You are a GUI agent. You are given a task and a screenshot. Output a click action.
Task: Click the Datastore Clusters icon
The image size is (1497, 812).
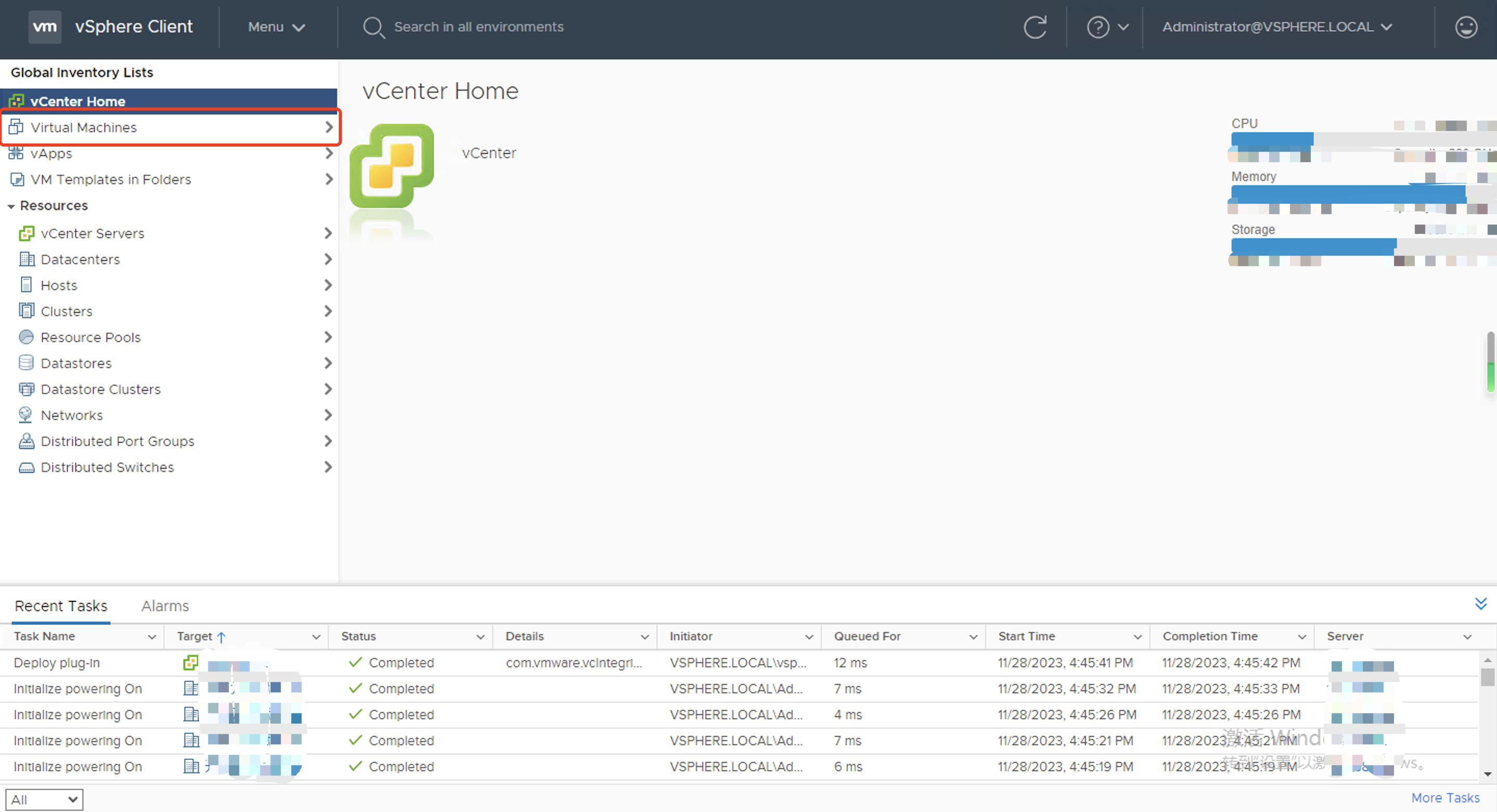coord(26,389)
